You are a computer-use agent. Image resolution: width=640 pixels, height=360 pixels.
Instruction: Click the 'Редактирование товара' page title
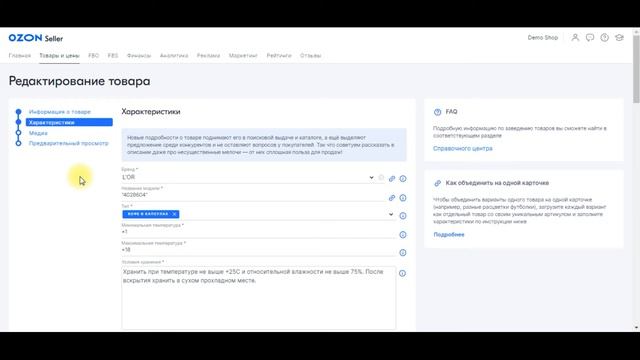pyautogui.click(x=80, y=81)
